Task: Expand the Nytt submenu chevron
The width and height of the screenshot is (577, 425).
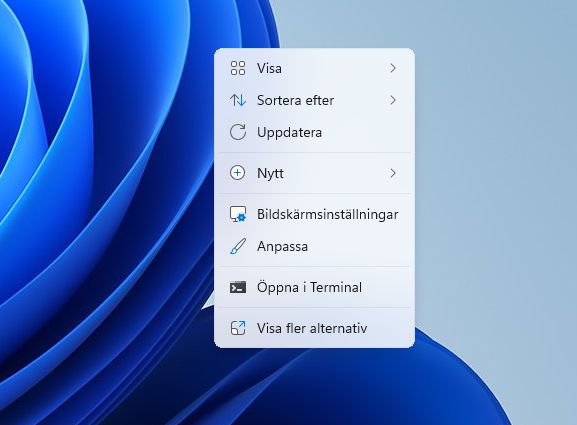Action: [393, 173]
